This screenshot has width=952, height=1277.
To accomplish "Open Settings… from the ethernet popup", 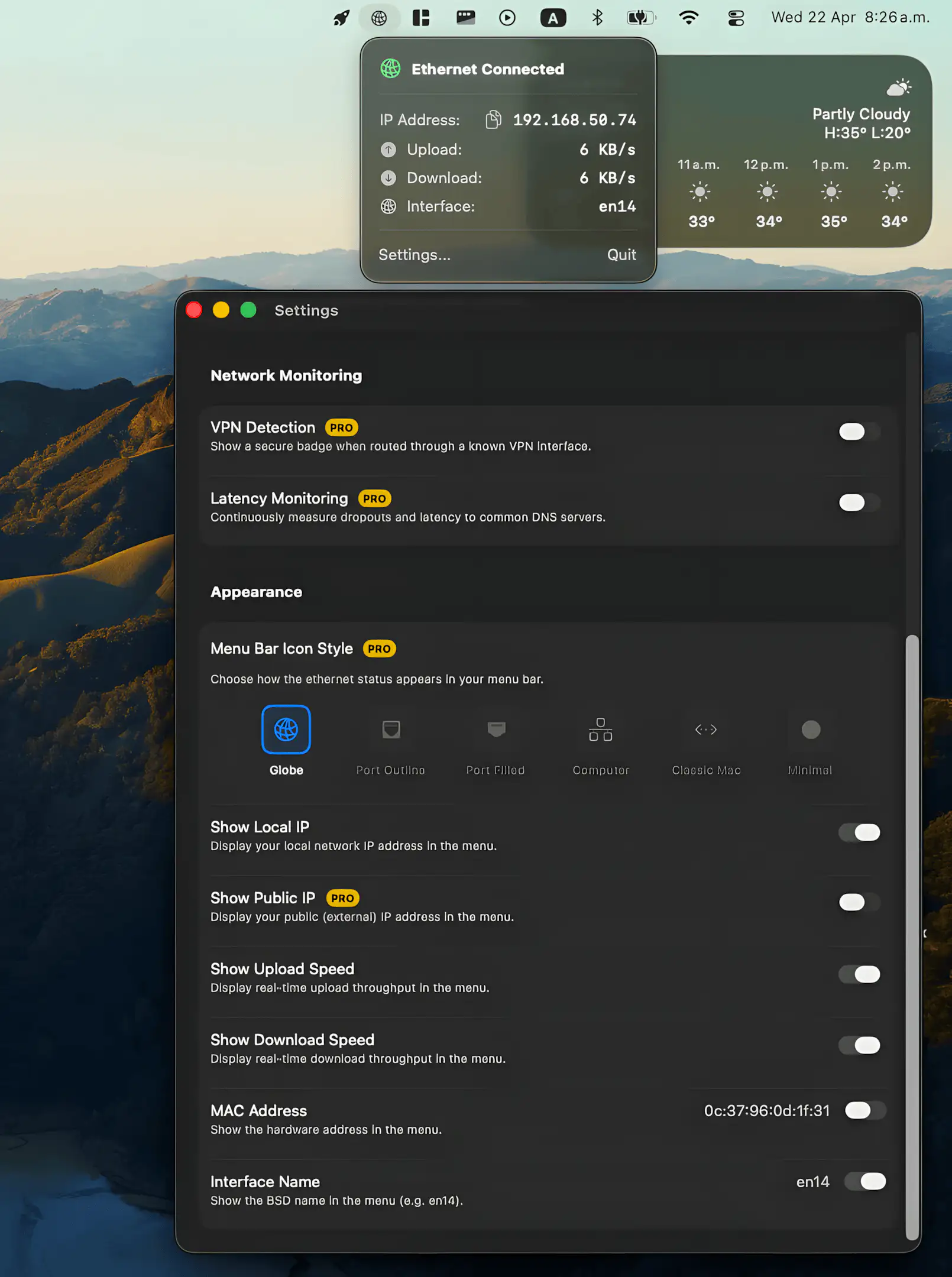I will tap(415, 255).
